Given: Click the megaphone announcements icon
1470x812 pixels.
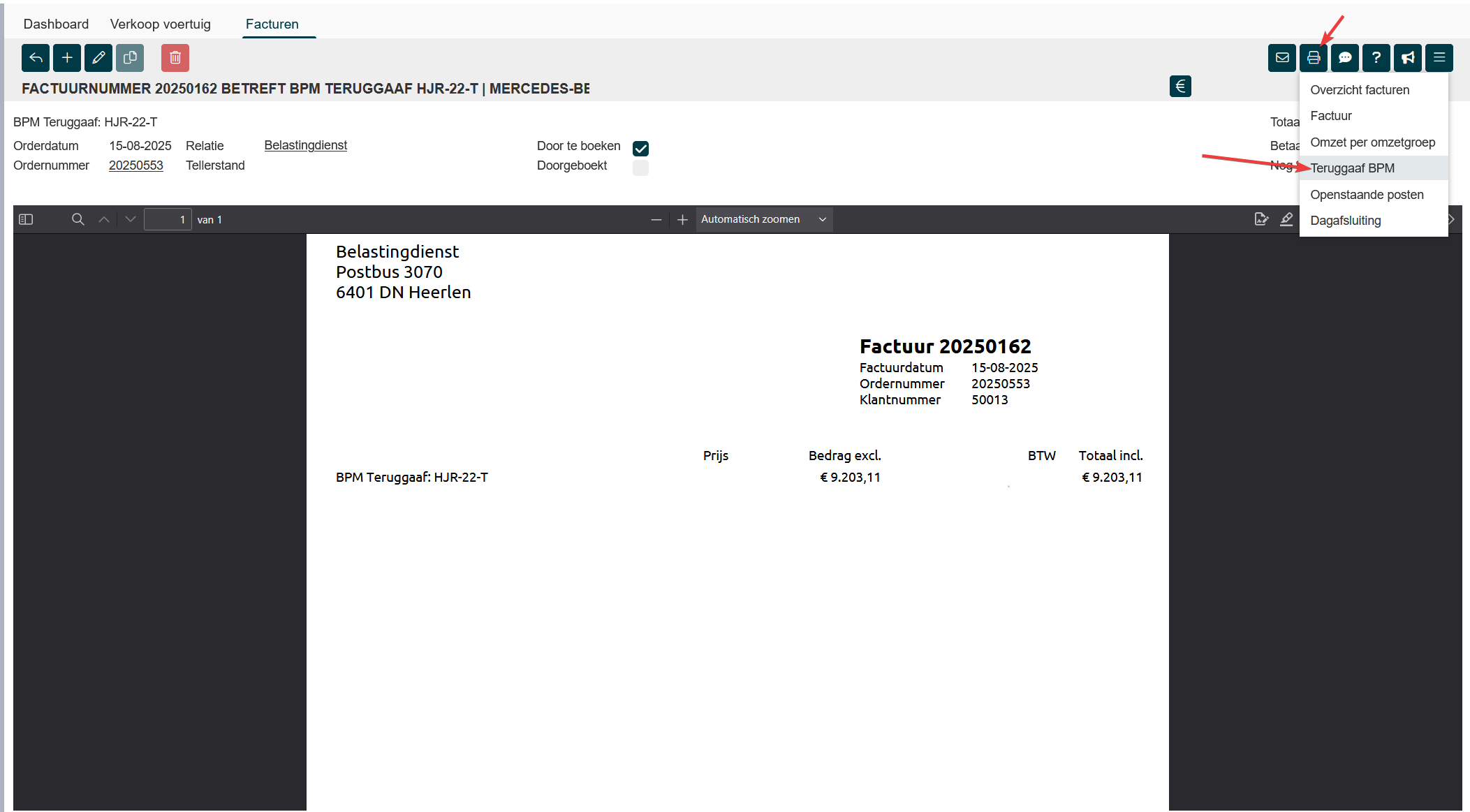Looking at the screenshot, I should click(x=1408, y=58).
